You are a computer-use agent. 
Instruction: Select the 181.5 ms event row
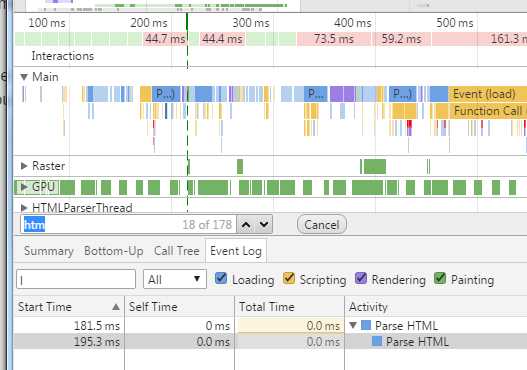(270, 325)
